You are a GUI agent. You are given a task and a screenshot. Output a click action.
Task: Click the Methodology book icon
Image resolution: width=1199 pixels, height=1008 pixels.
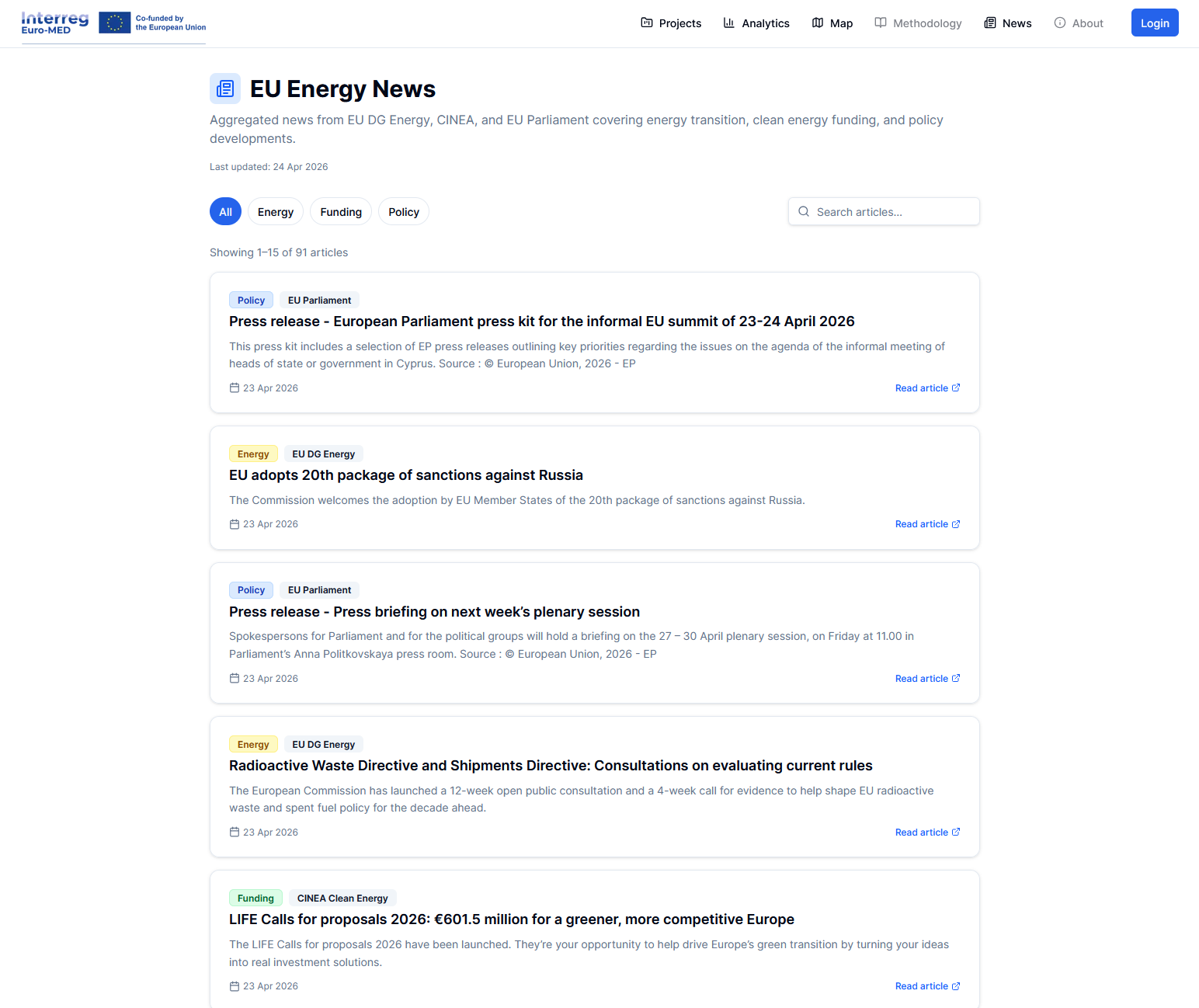[881, 23]
